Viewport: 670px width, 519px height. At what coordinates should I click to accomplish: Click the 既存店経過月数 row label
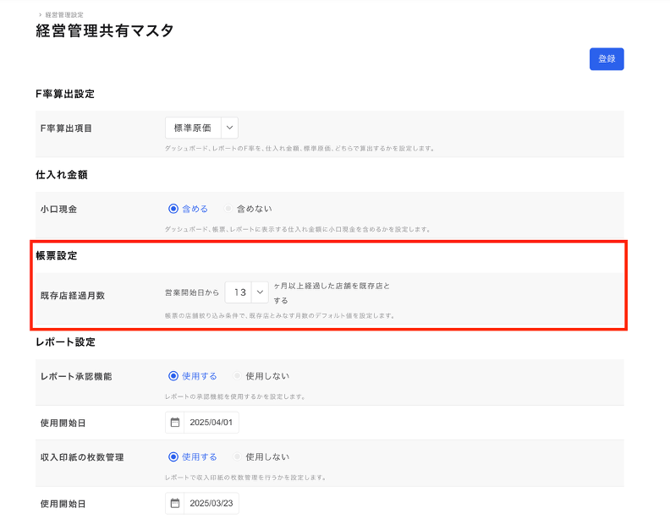coord(72,296)
